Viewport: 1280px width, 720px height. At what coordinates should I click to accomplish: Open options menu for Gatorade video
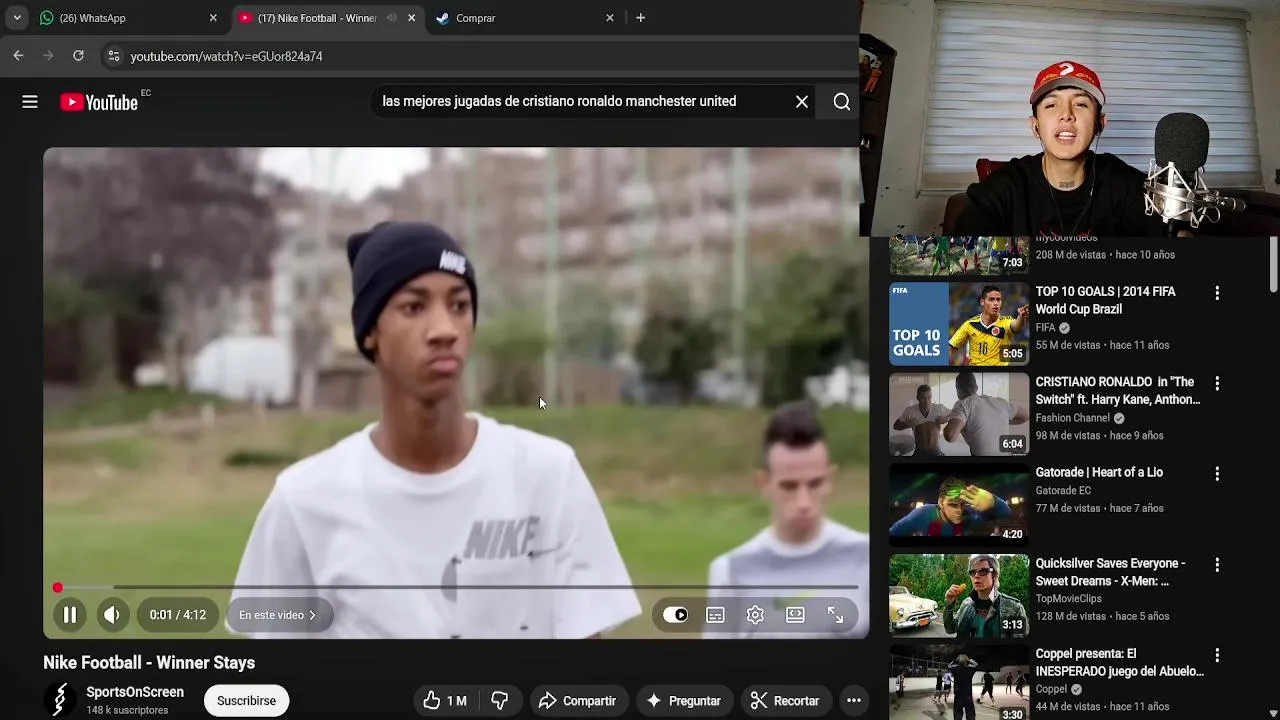pos(1217,474)
